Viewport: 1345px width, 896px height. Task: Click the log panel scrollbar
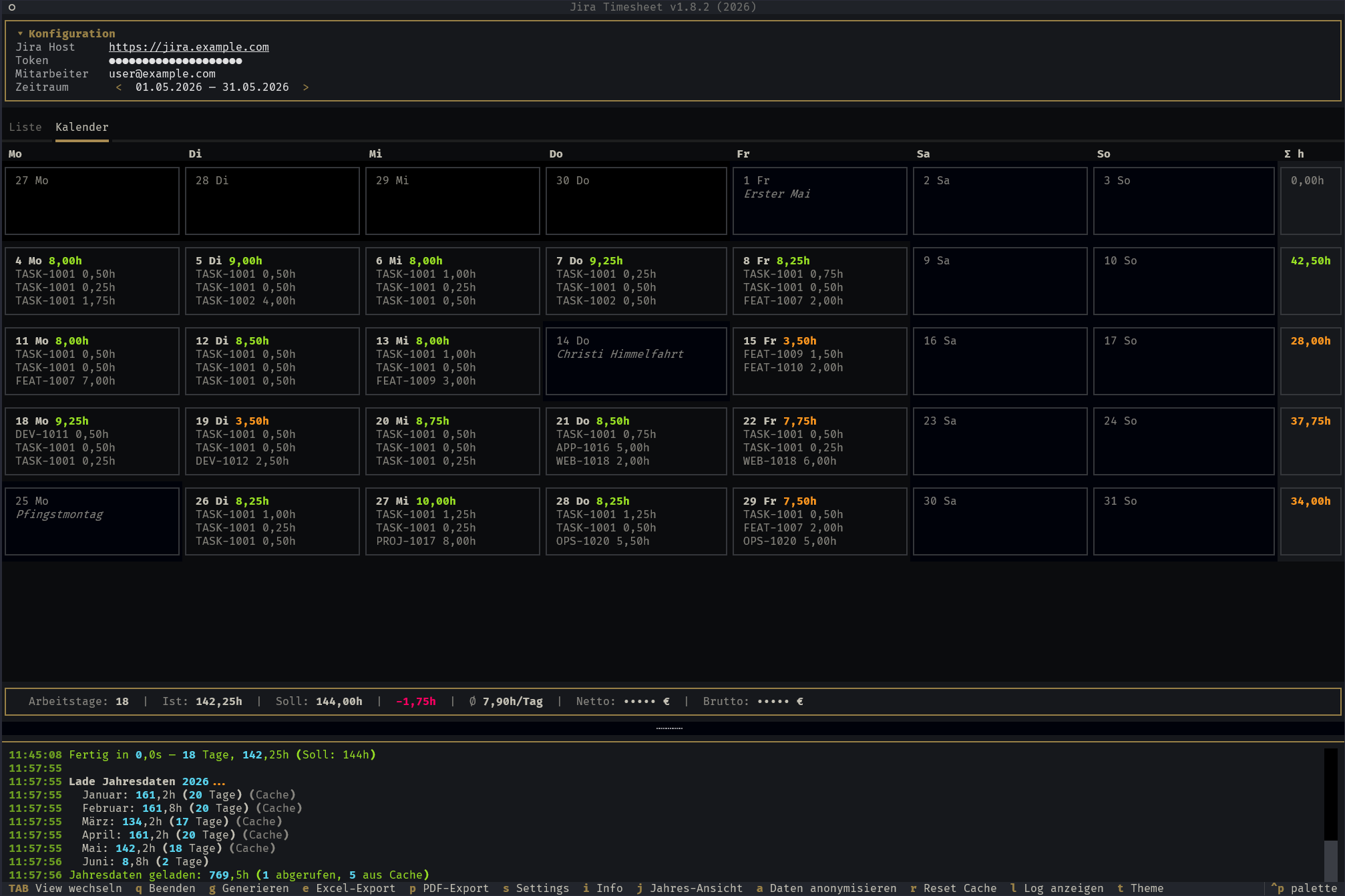coord(1331,815)
